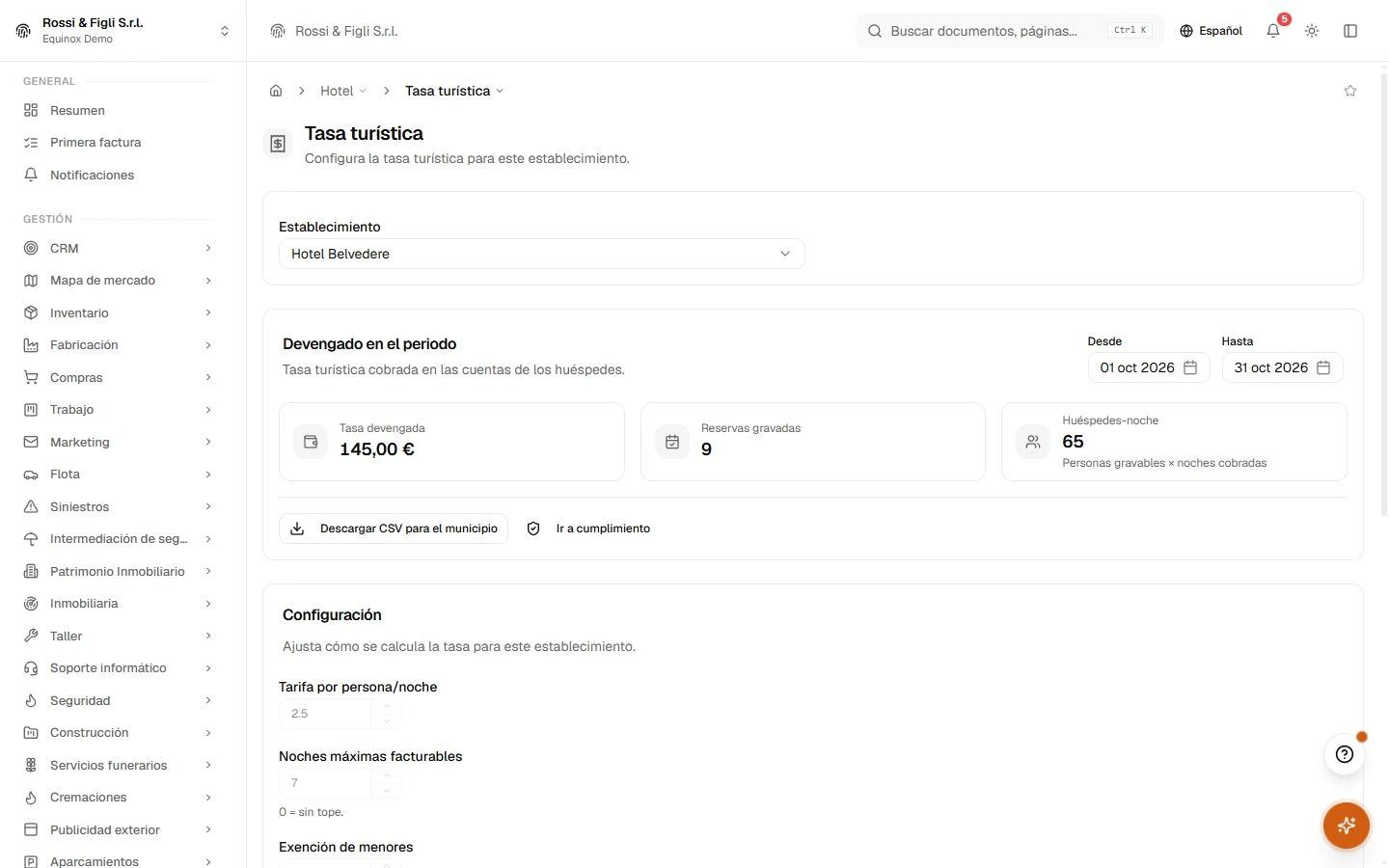The height and width of the screenshot is (868, 1389).
Task: Click the search magnifier icon
Action: [875, 31]
